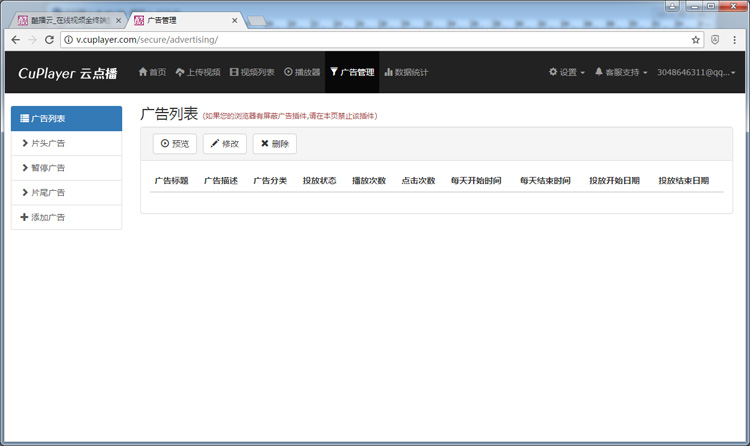Open 上传视频 upload video page

pyautogui.click(x=197, y=72)
